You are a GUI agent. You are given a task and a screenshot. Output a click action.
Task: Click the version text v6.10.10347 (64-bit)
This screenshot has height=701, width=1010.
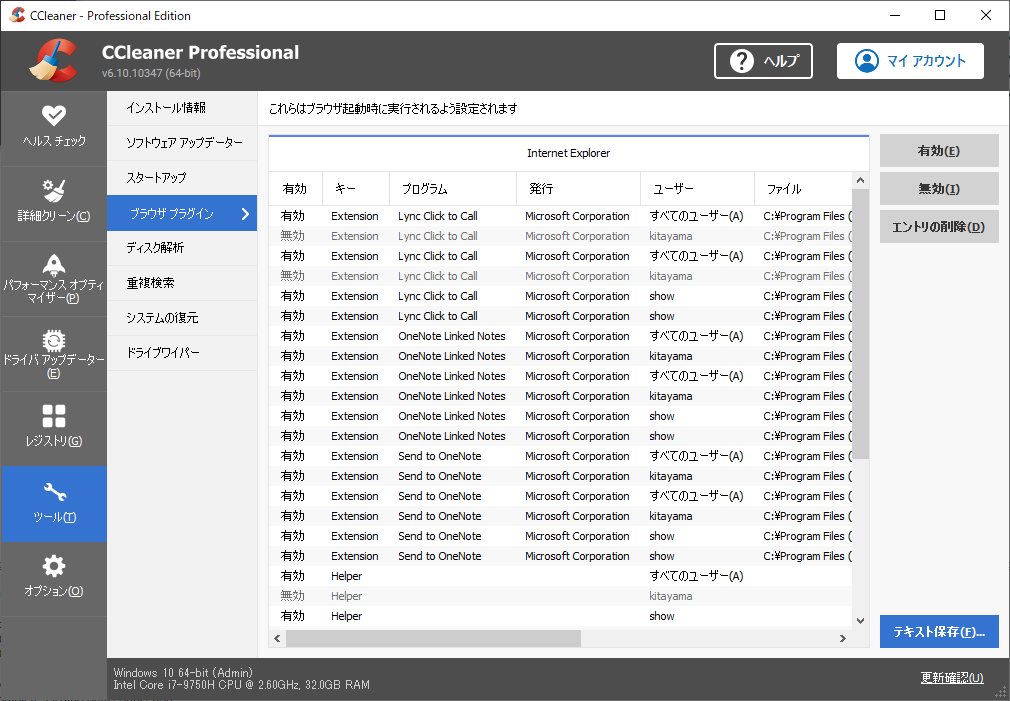click(151, 73)
